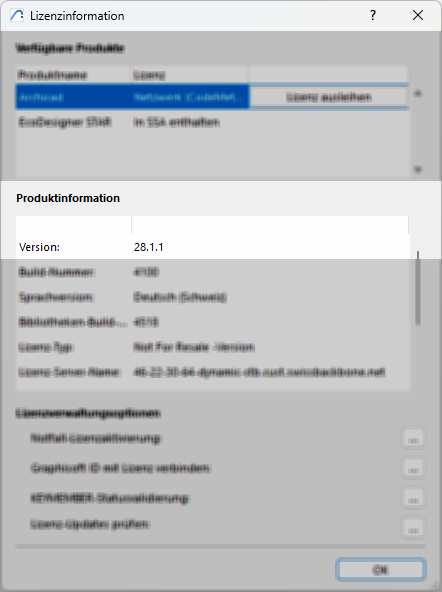Open the Lizenz-Updates prüfen ellipsis button
Viewport: 442px width, 592px height.
pos(413,527)
